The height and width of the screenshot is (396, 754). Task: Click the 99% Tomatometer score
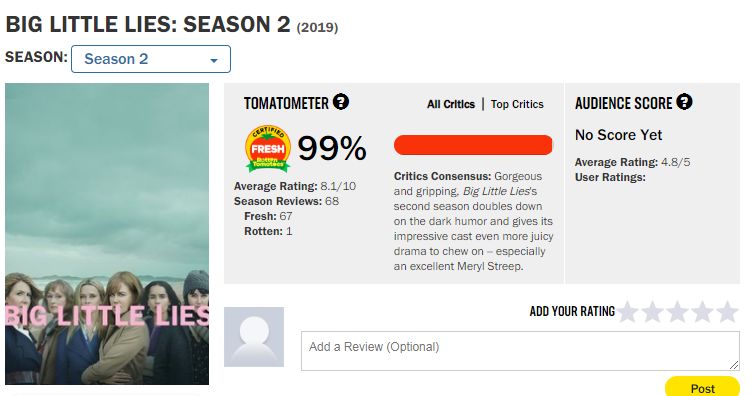(332, 148)
